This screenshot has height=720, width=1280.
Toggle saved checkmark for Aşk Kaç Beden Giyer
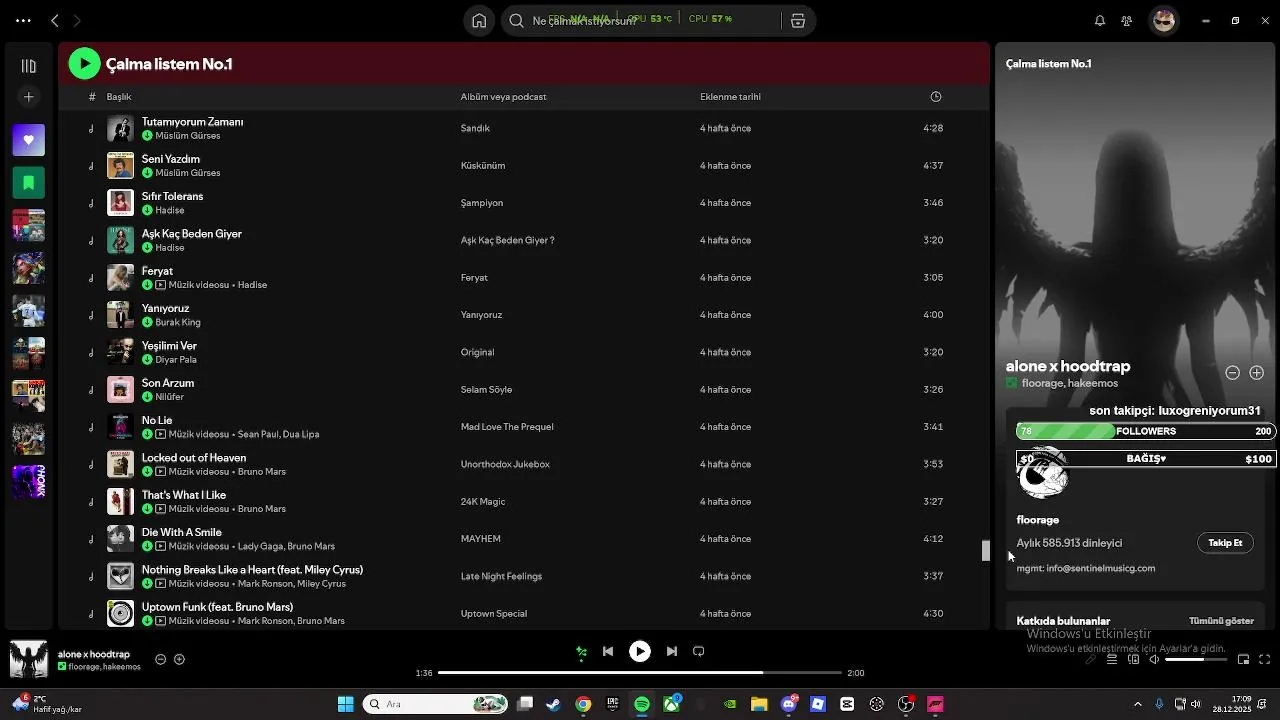click(147, 248)
